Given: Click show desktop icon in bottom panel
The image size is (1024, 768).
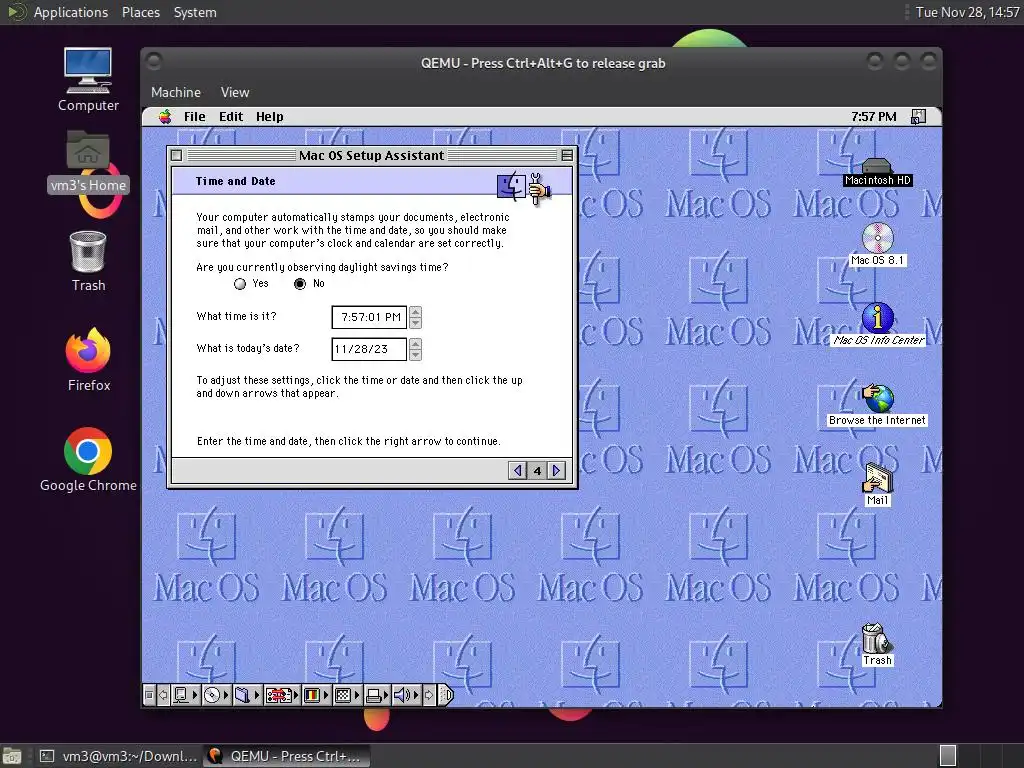Looking at the screenshot, I should (x=12, y=756).
